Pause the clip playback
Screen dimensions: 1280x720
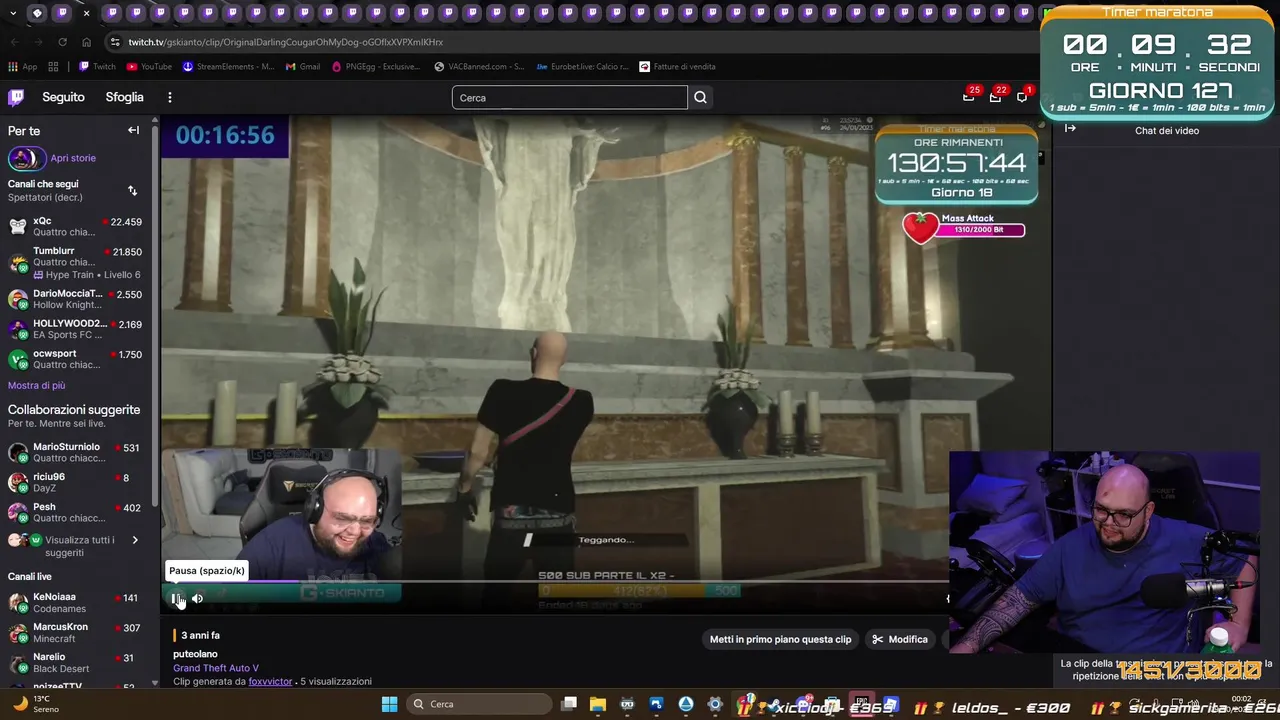(x=177, y=599)
